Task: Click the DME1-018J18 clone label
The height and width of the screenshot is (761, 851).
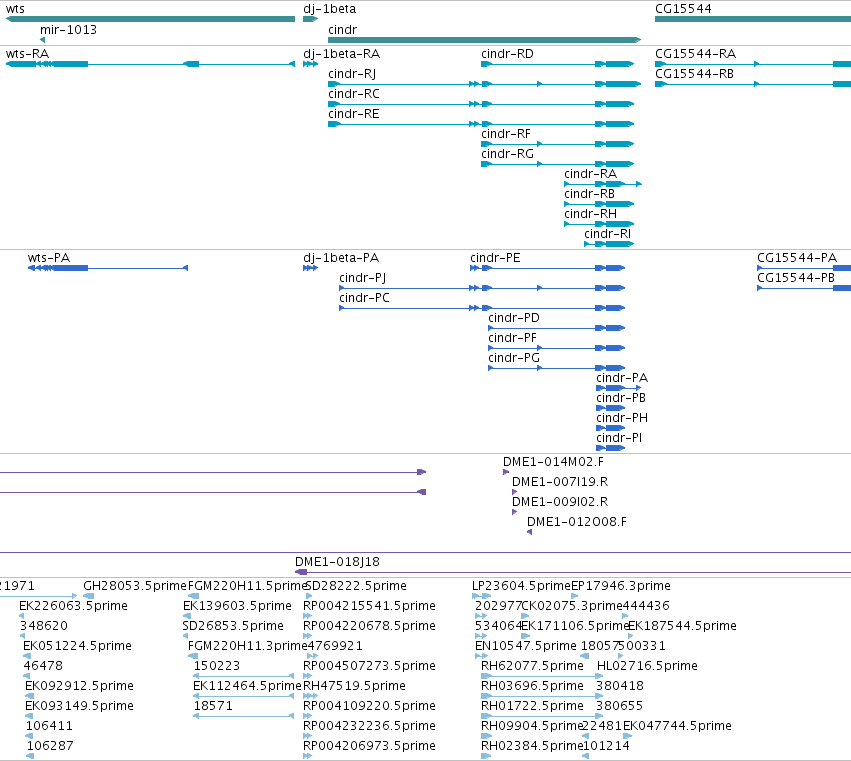Action: pyautogui.click(x=337, y=562)
